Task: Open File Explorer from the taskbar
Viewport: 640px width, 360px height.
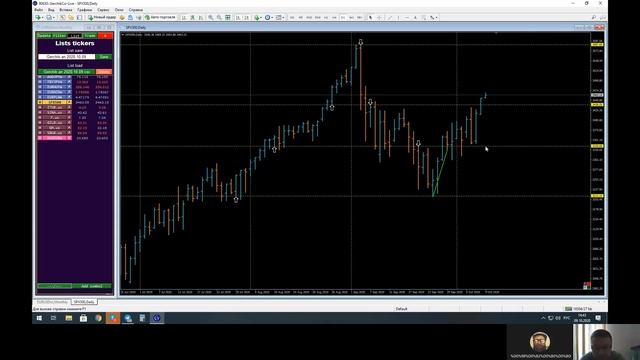Action: (69, 318)
